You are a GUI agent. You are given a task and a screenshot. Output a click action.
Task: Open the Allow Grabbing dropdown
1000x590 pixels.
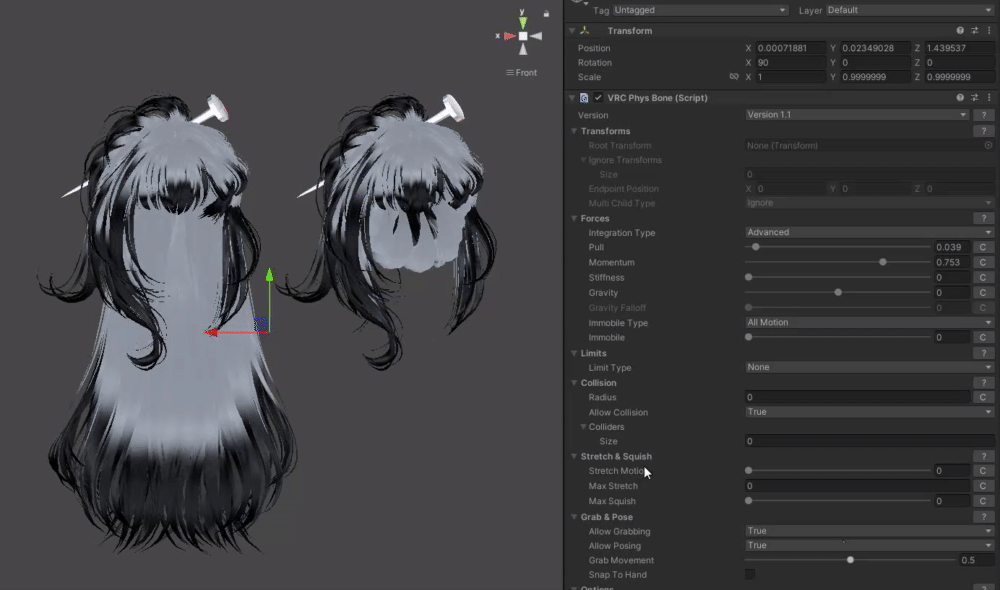coord(869,531)
